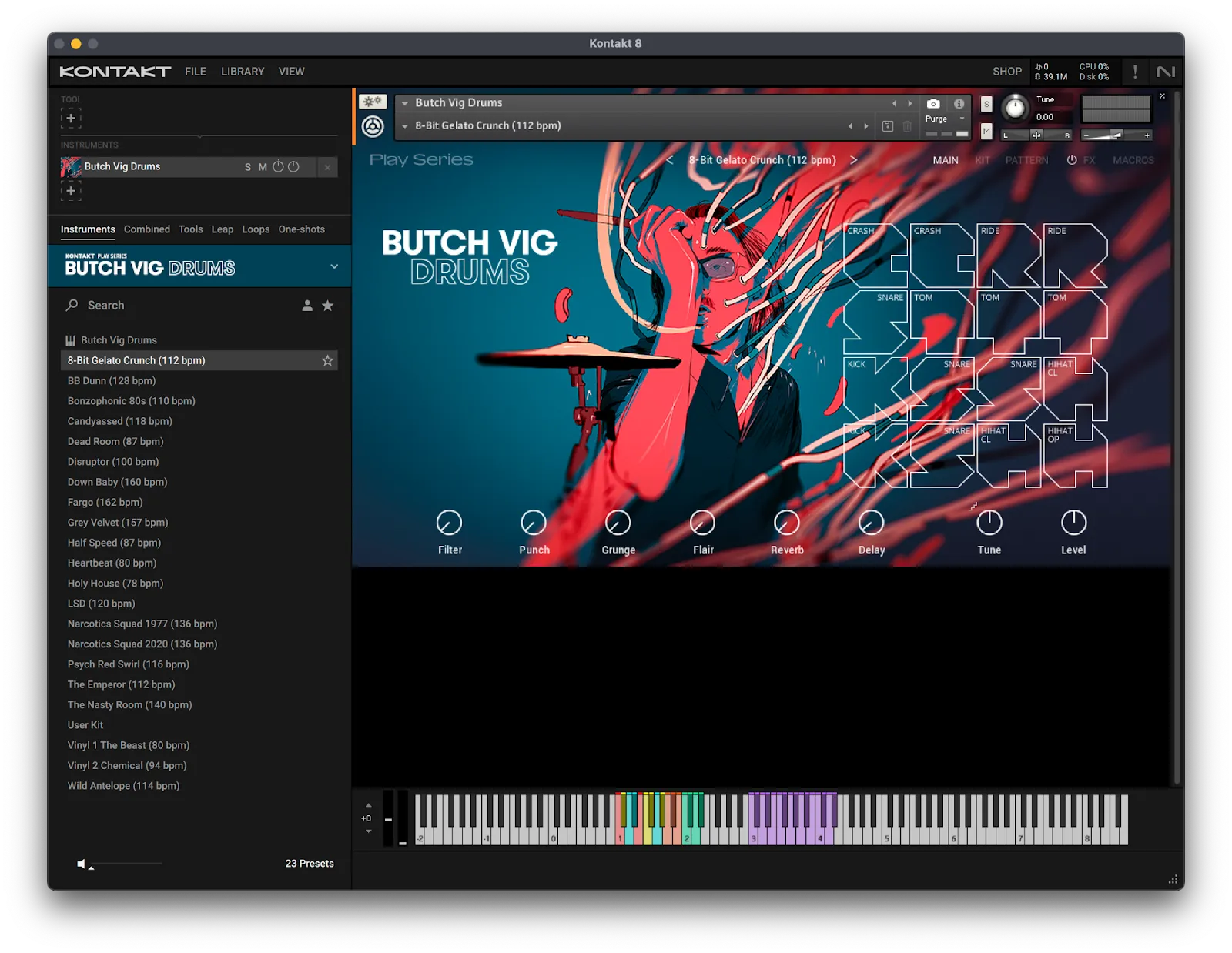This screenshot has height=953, width=1232.
Task: Switch to the Combined tab
Action: point(147,229)
